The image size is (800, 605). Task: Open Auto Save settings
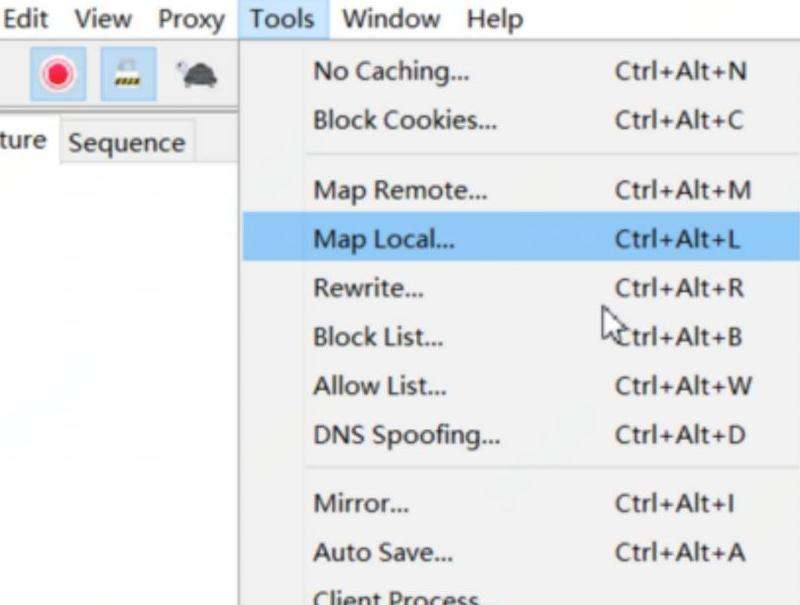tap(382, 552)
